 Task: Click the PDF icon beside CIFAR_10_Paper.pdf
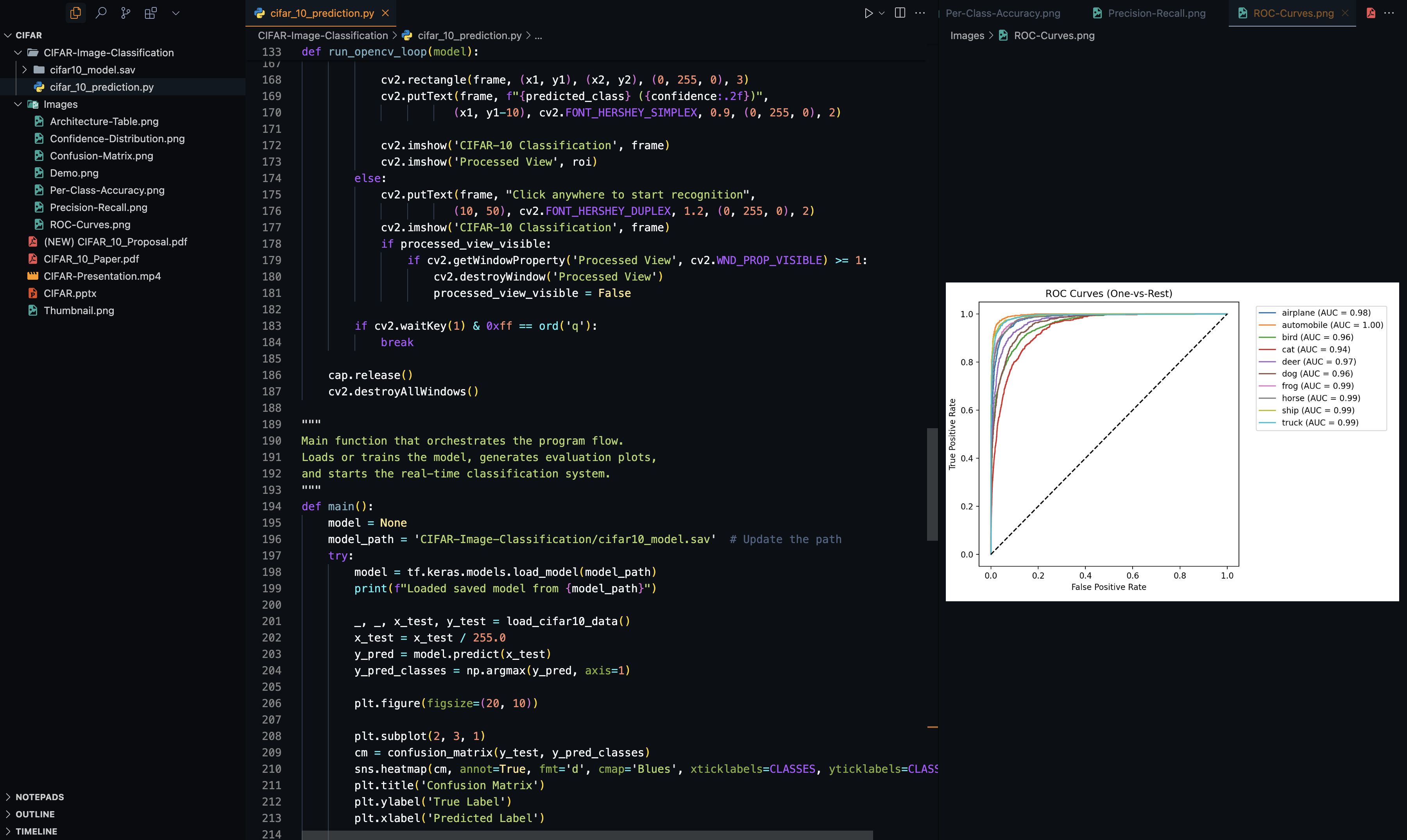(33, 259)
